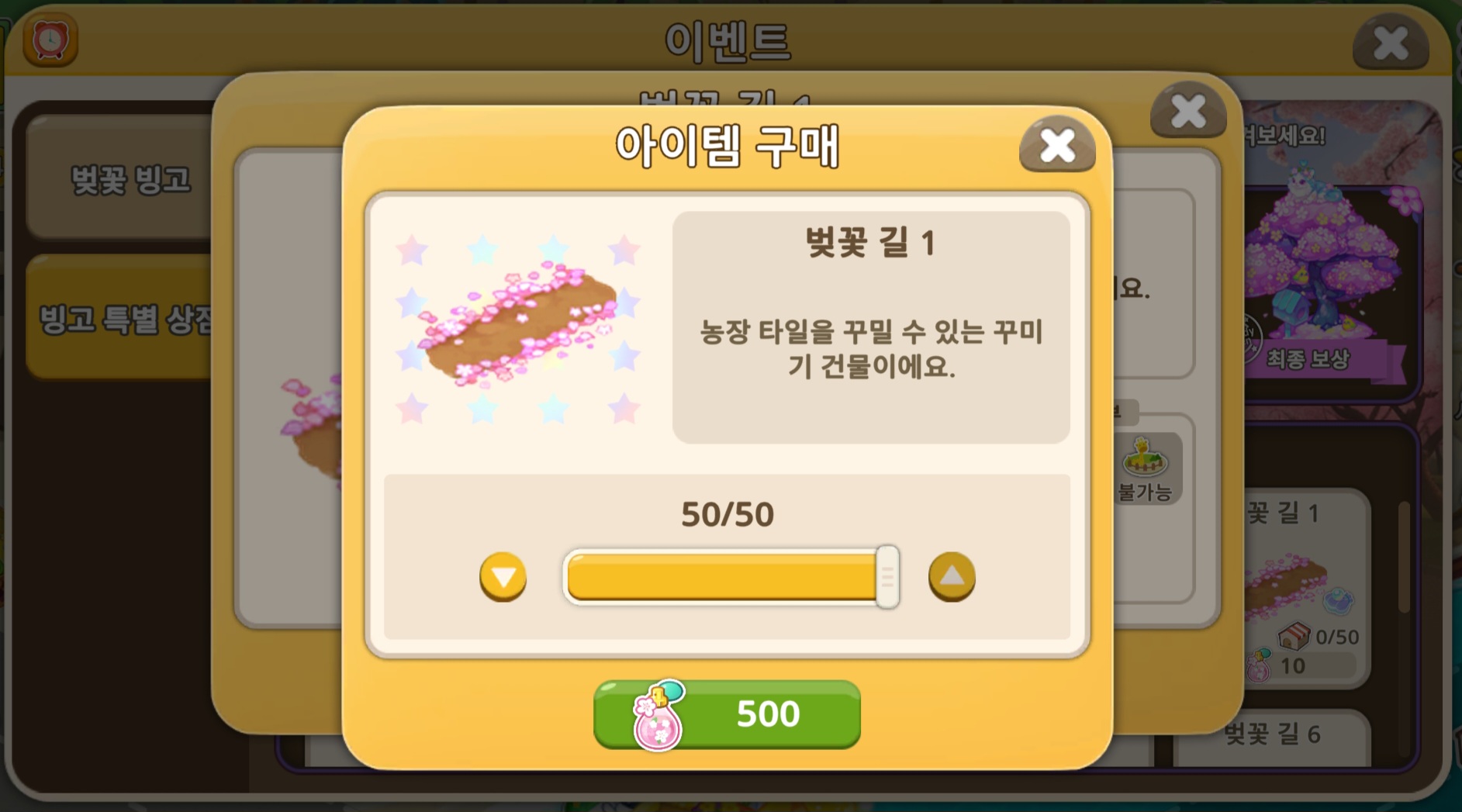
Task: Increase quantity with the up arrow button
Action: click(x=952, y=576)
